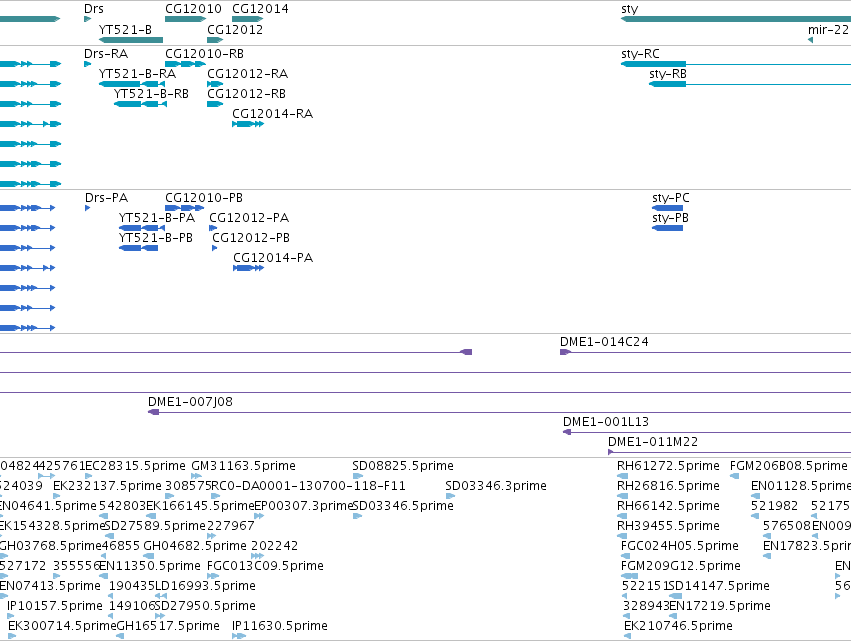Click the CG12012-RA transcript label

coord(247,73)
